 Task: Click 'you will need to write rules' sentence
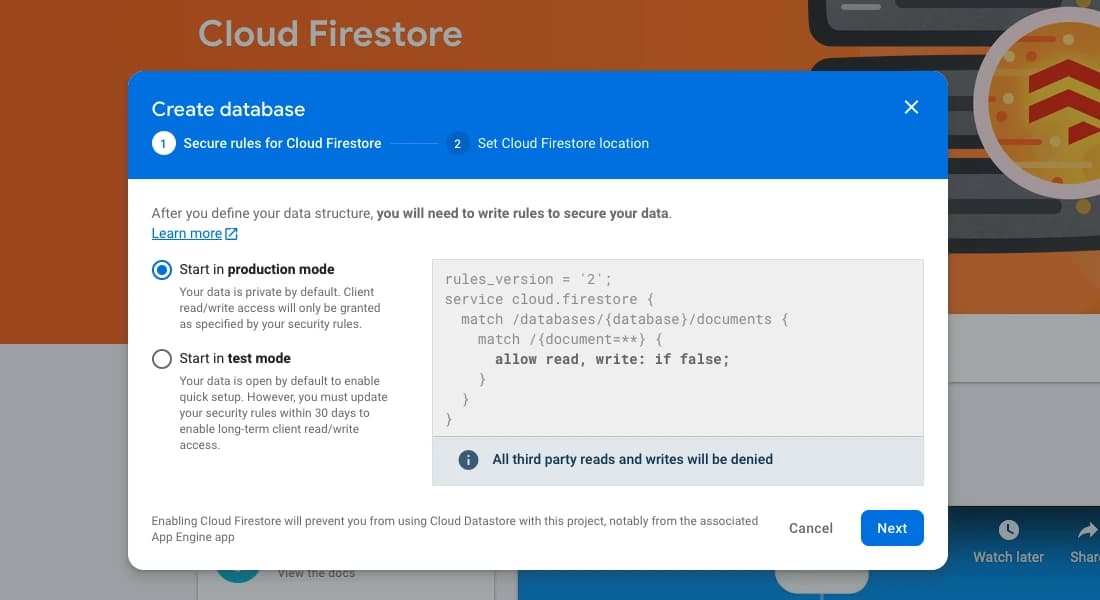523,213
